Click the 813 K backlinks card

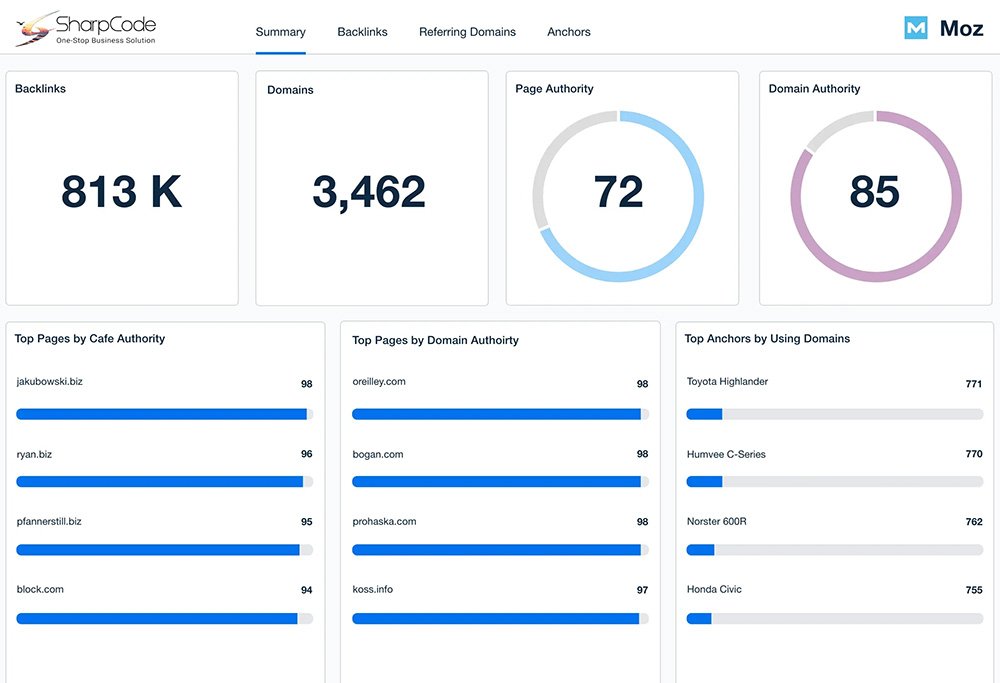pos(122,191)
